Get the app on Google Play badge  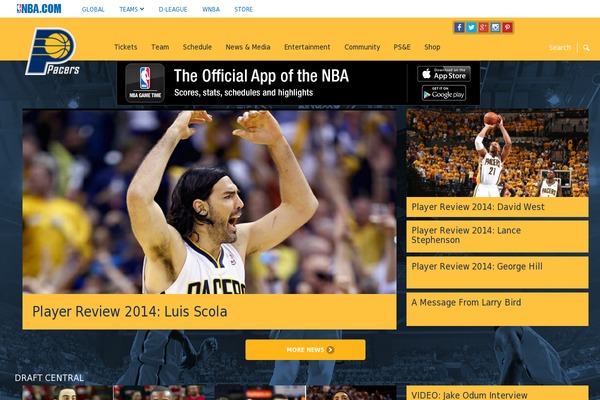pos(444,93)
